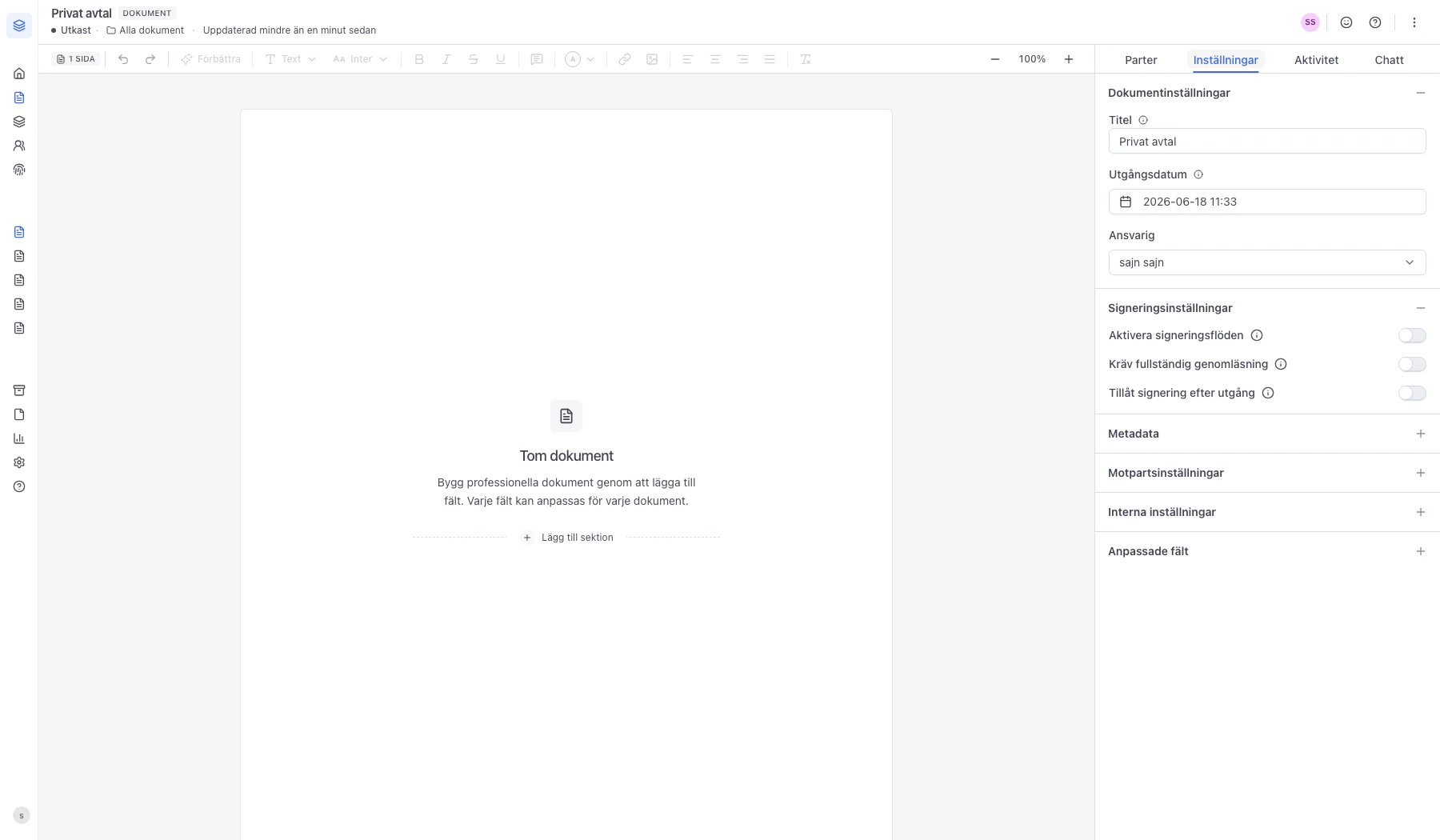Image resolution: width=1440 pixels, height=840 pixels.
Task: Toggle Aktivera signeringsflöden switch
Action: pyautogui.click(x=1412, y=335)
